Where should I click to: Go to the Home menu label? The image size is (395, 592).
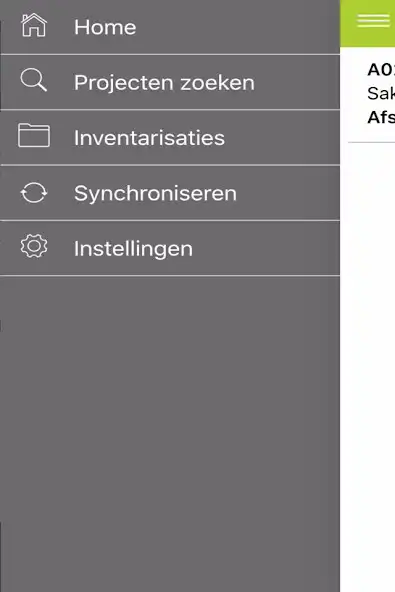(105, 28)
